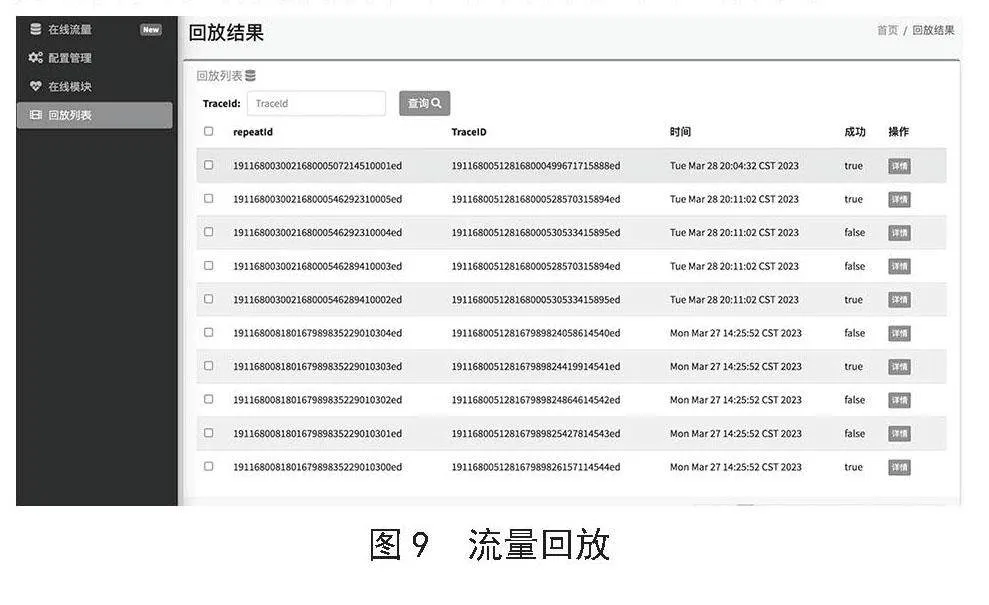Open 详情 for repeatId ending 9010304ed
This screenshot has height=605, width=989.
(x=899, y=333)
